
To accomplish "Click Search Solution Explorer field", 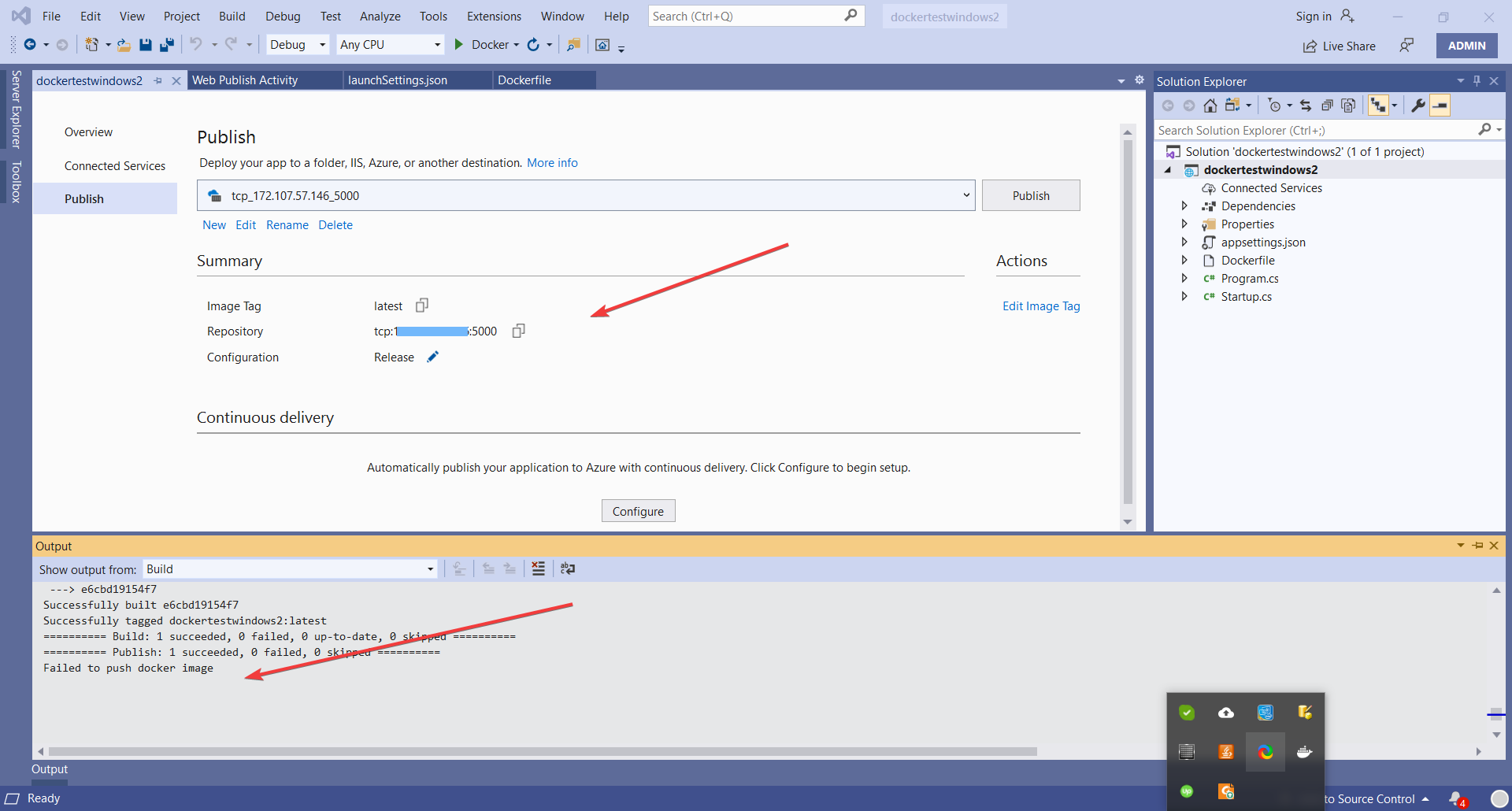I will (1329, 130).
